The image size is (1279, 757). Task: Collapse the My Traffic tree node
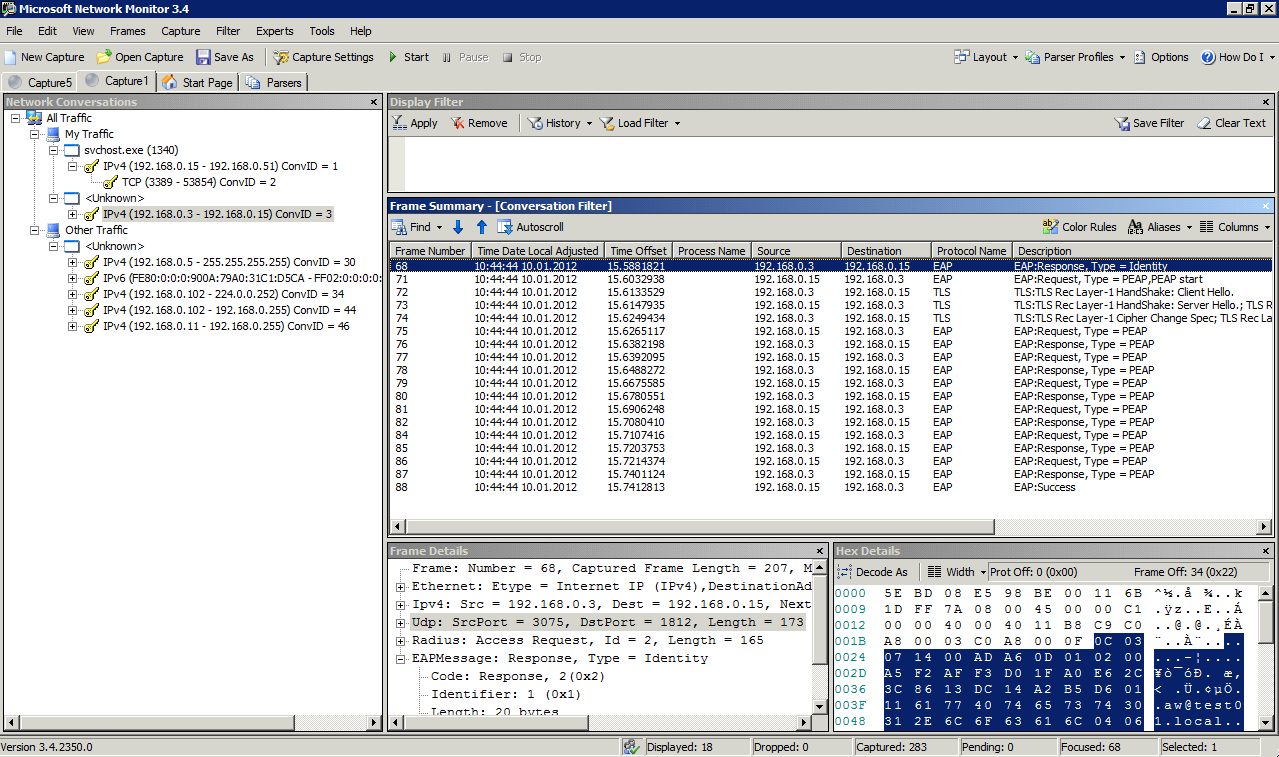35,134
